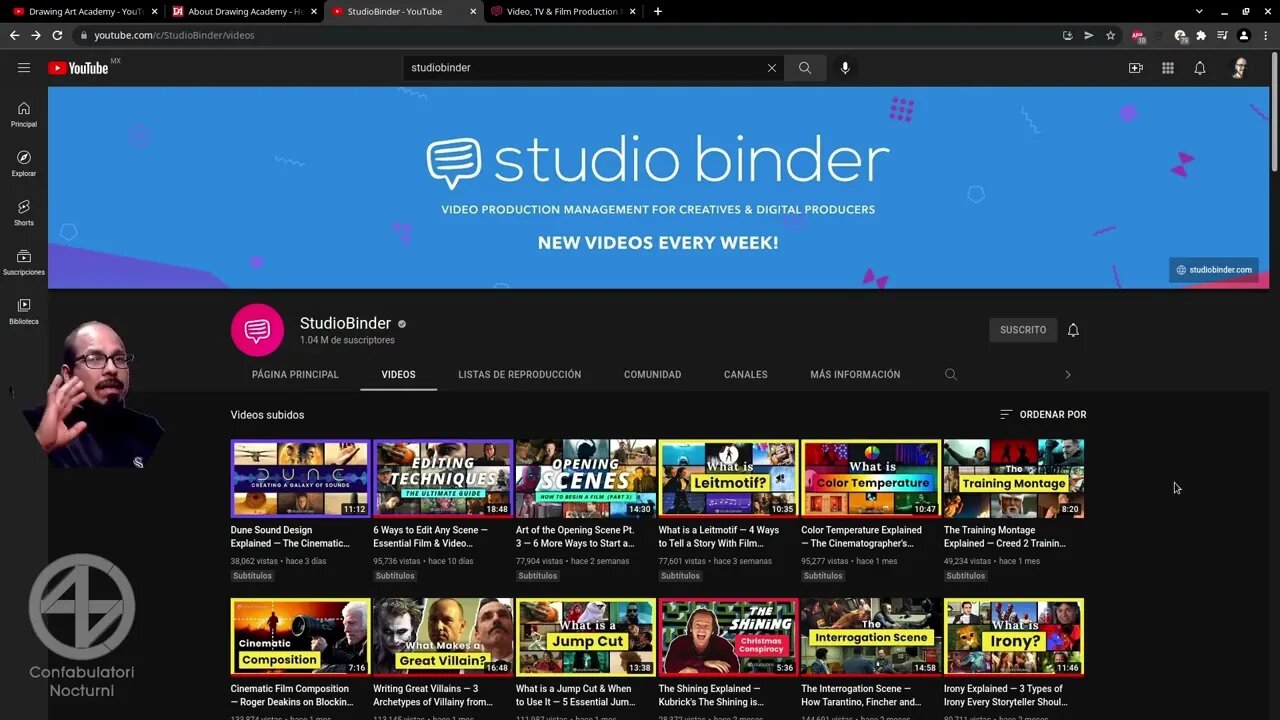The width and height of the screenshot is (1280, 720).
Task: Open The Training Montage Explained title
Action: tap(1005, 537)
